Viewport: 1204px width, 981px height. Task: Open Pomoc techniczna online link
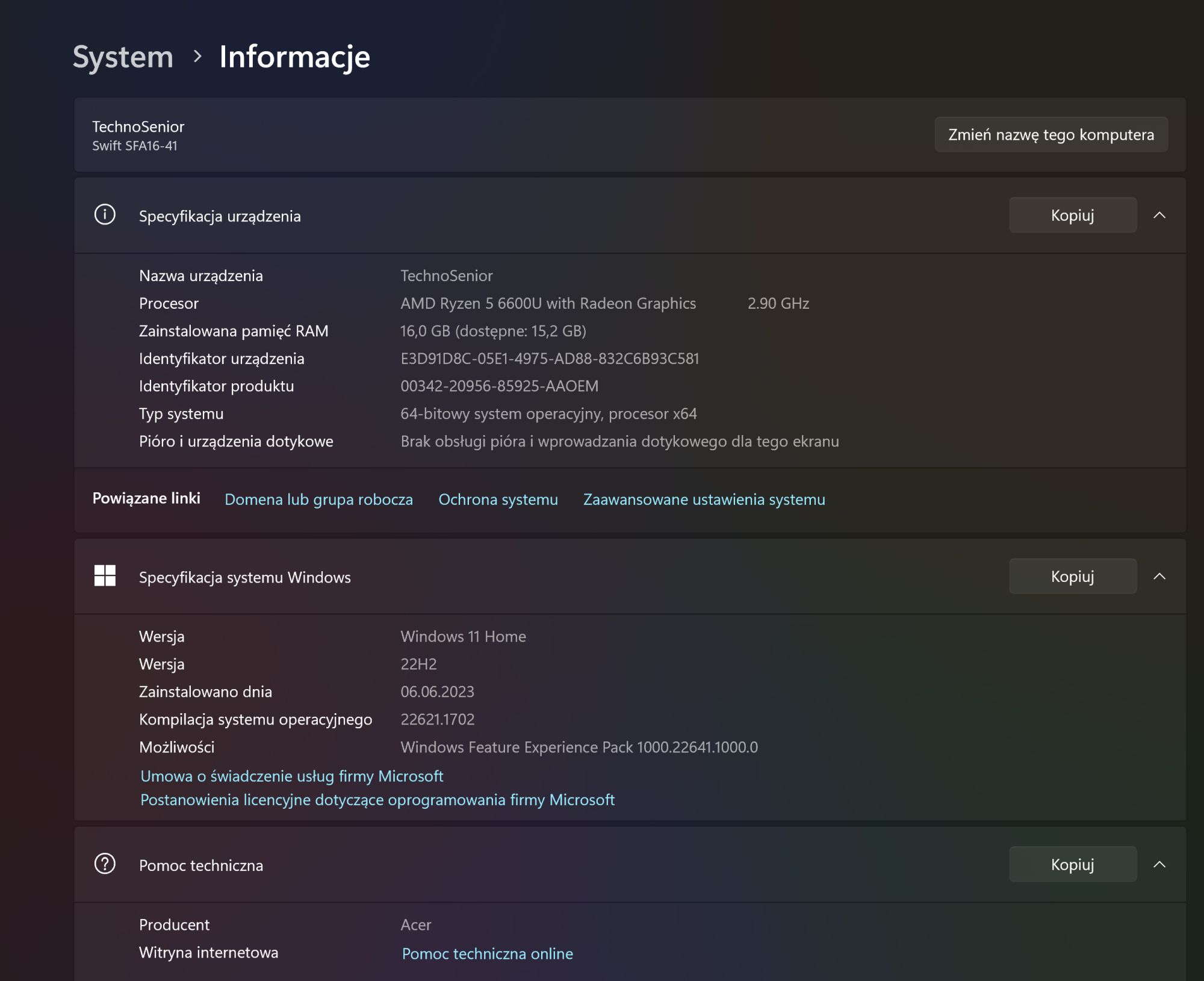[488, 954]
